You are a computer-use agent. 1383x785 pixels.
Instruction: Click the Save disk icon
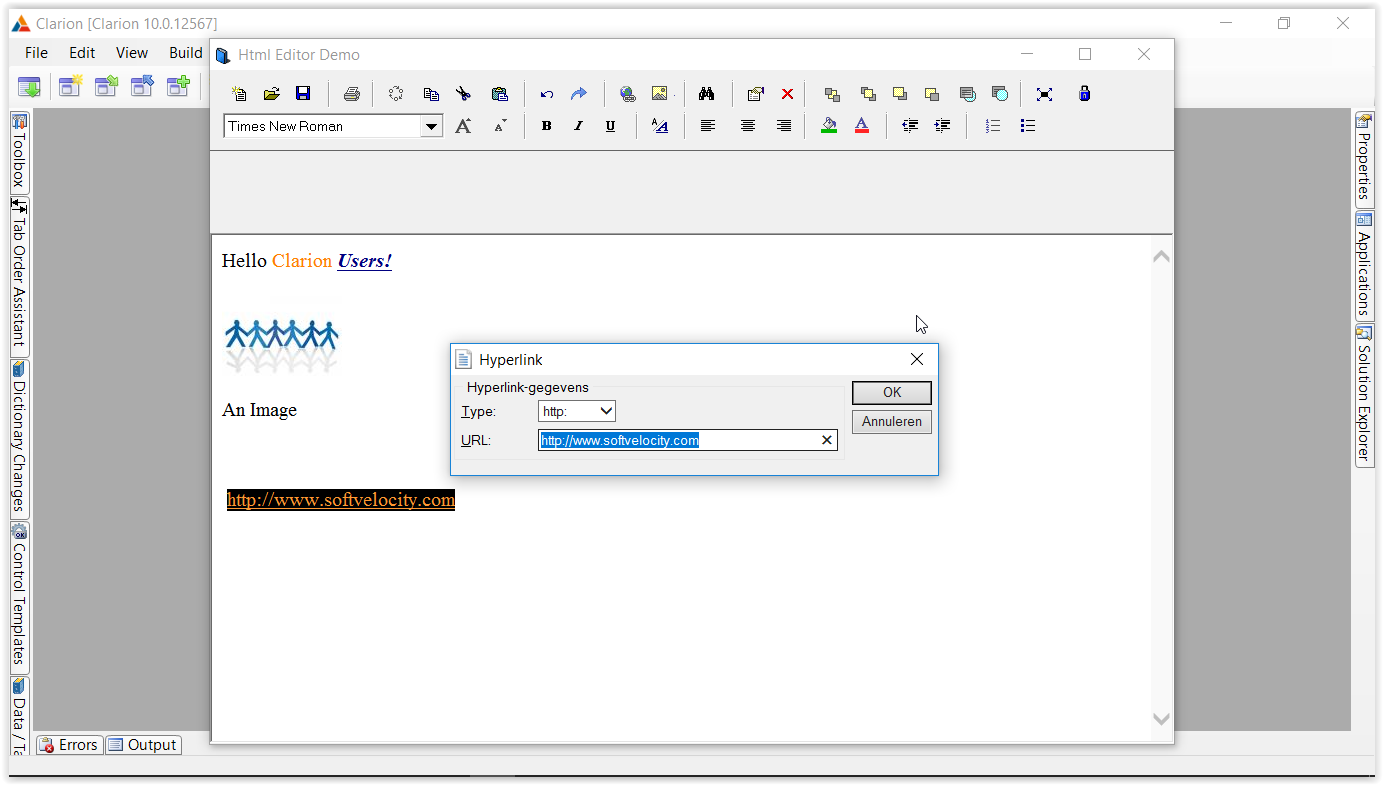click(303, 94)
